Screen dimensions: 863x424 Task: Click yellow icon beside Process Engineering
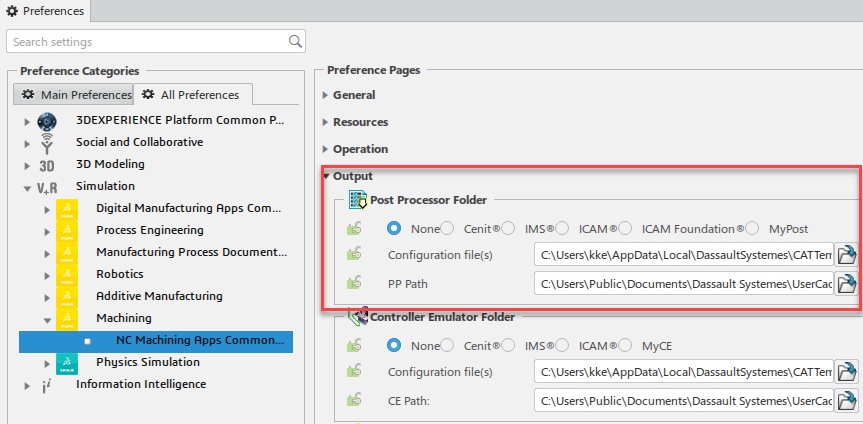coord(67,231)
